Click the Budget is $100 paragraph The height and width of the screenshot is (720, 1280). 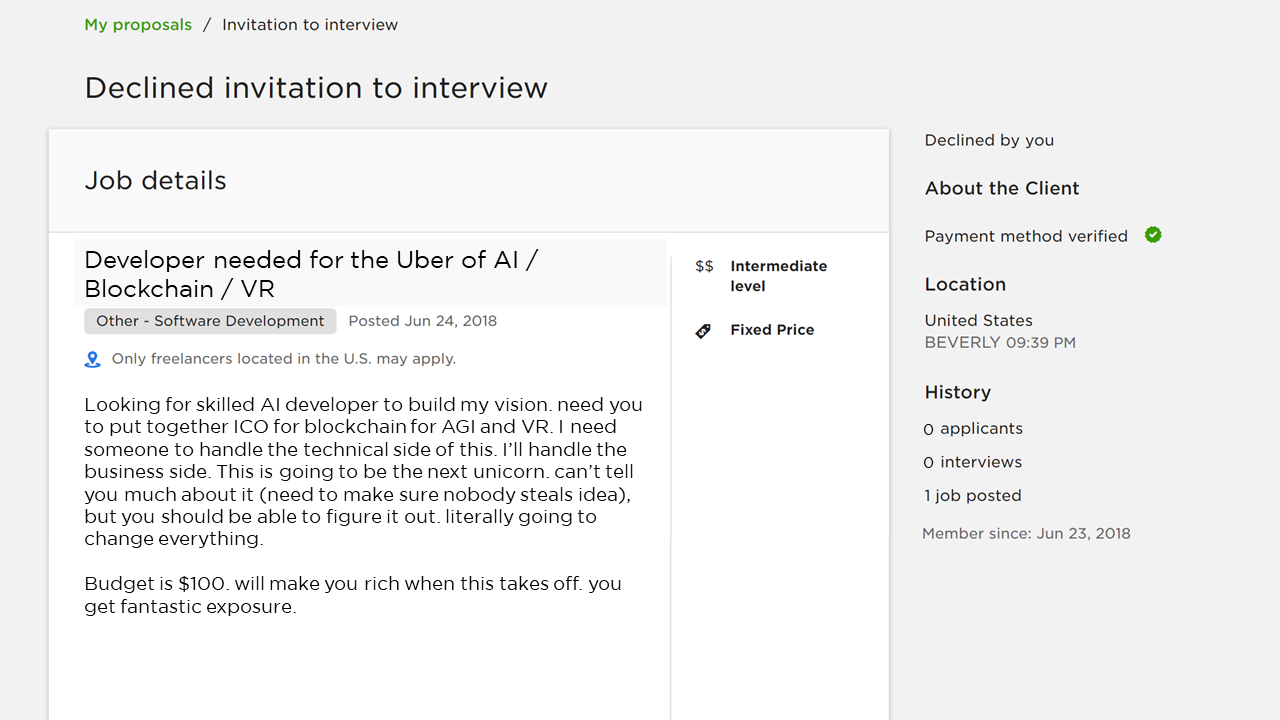pyautogui.click(x=353, y=595)
